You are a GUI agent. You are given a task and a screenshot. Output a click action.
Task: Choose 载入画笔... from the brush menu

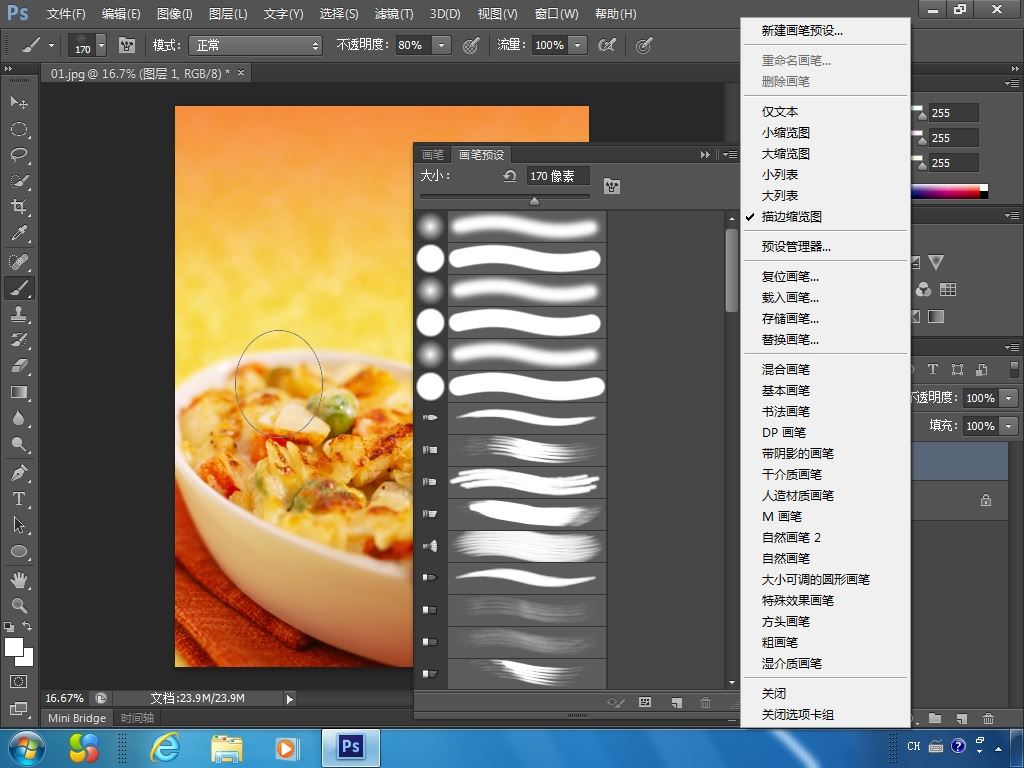pyautogui.click(x=790, y=297)
